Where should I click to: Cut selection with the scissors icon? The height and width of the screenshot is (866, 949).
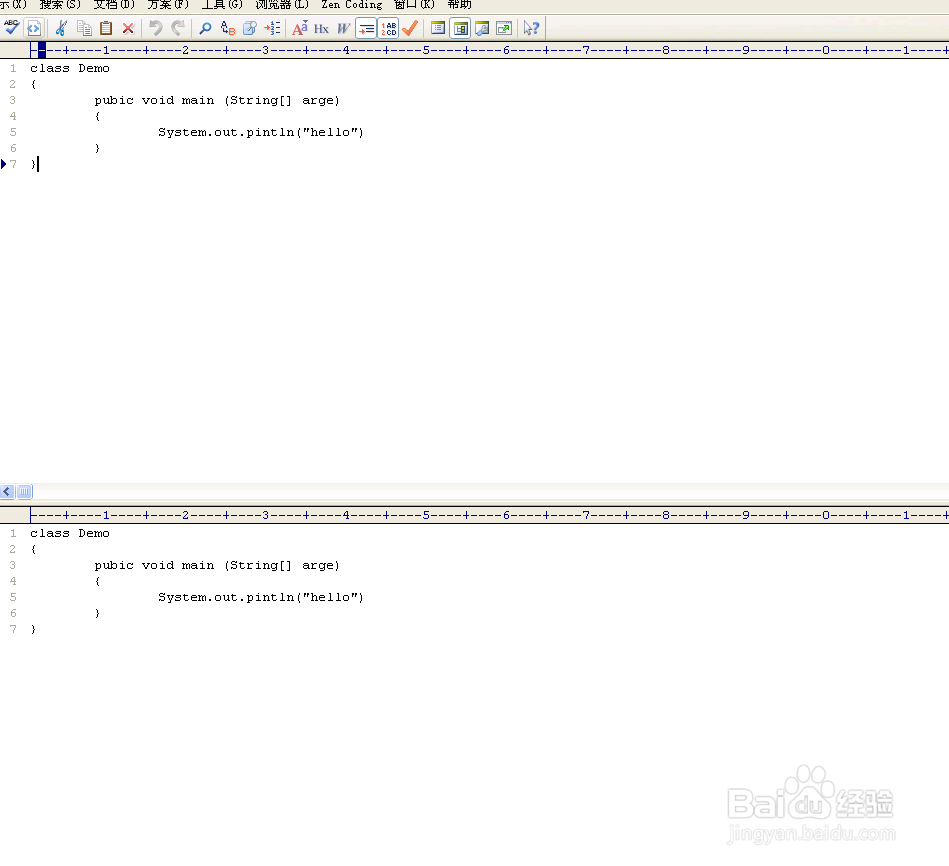(61, 28)
